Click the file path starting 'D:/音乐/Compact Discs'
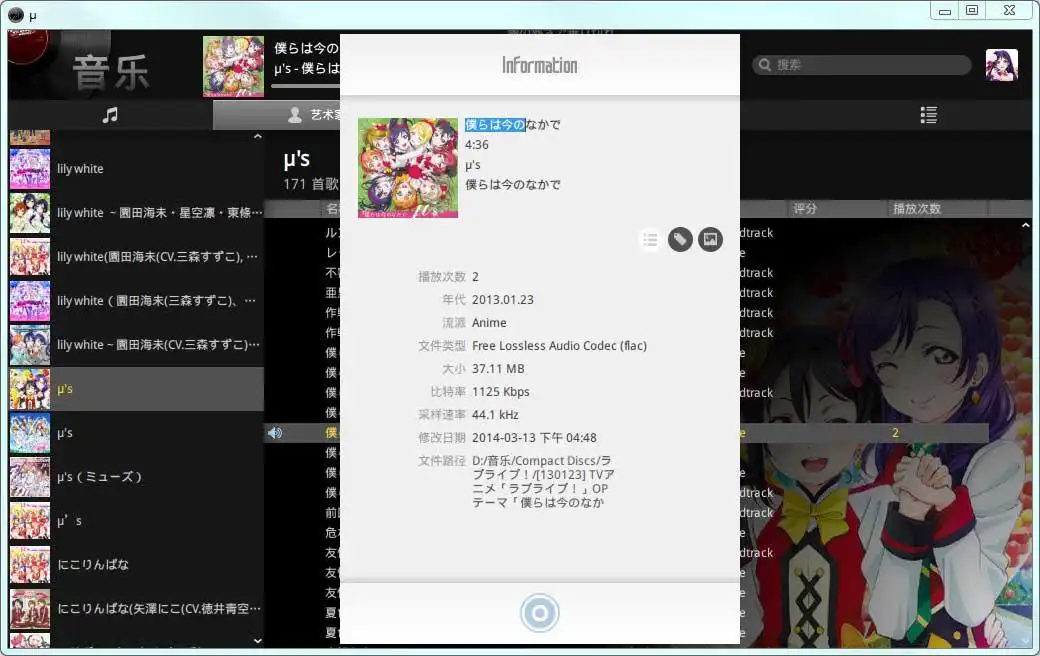1040x656 pixels. coord(543,482)
